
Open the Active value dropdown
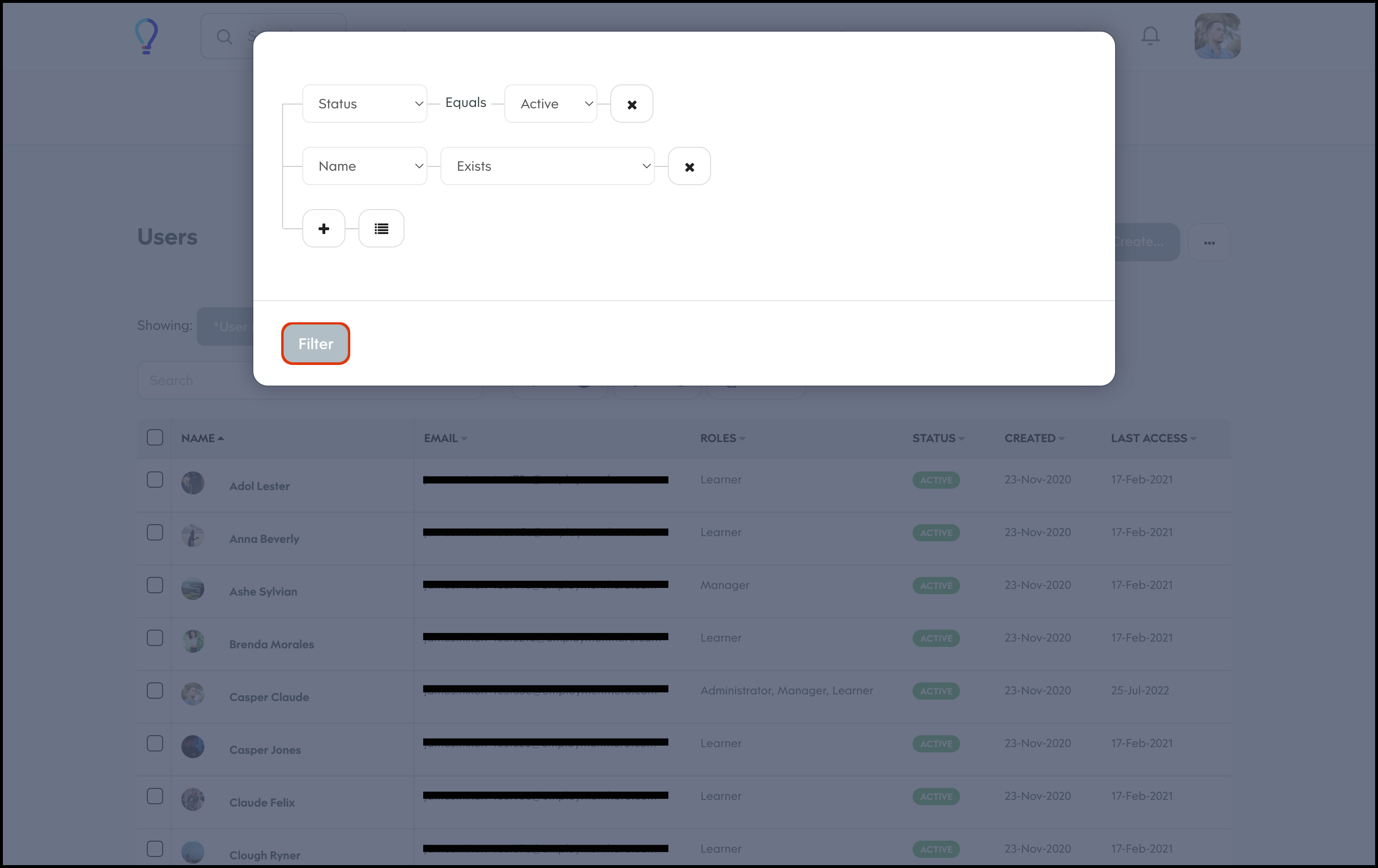(550, 104)
